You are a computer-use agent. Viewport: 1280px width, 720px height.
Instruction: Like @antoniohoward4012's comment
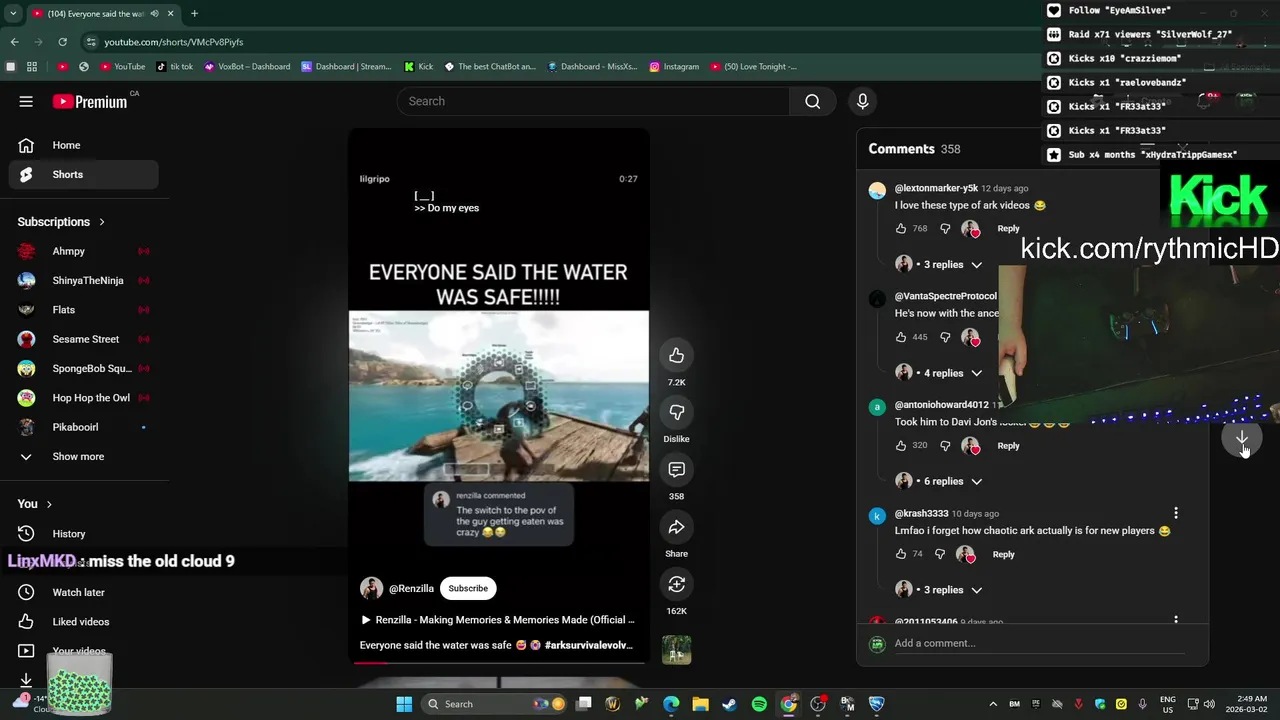pyautogui.click(x=901, y=445)
